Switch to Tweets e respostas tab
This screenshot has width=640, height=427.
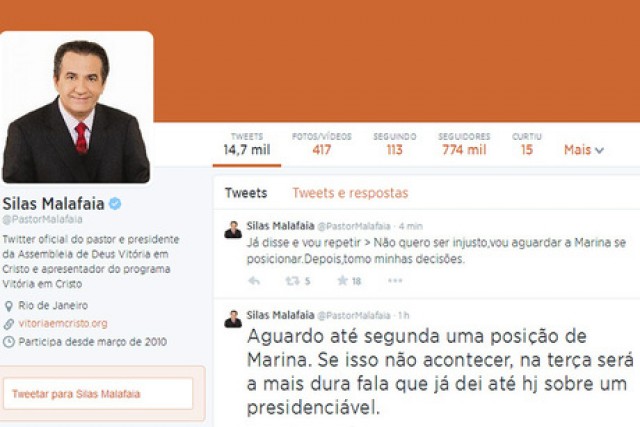[x=350, y=193]
